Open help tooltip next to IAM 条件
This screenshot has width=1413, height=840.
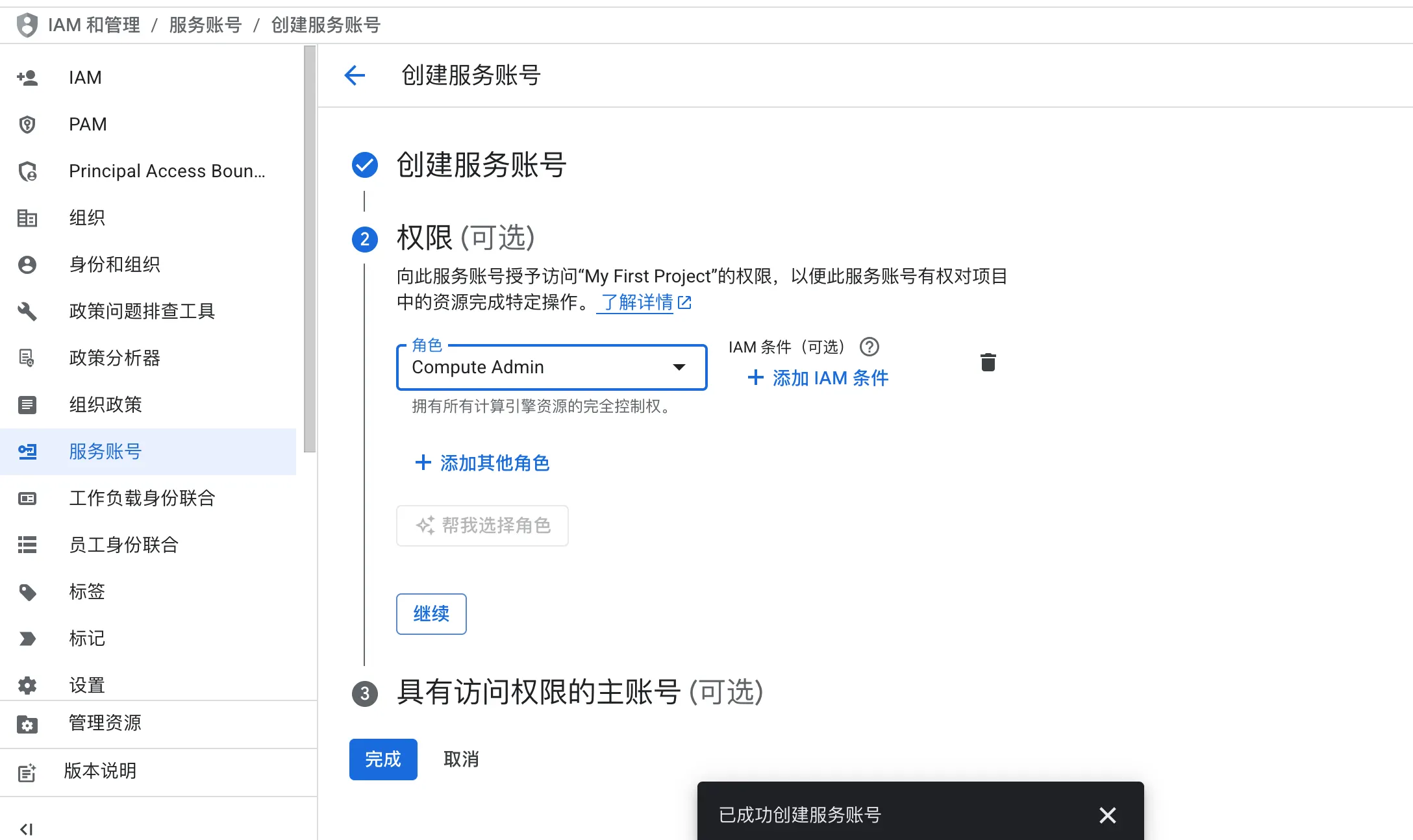[x=869, y=347]
